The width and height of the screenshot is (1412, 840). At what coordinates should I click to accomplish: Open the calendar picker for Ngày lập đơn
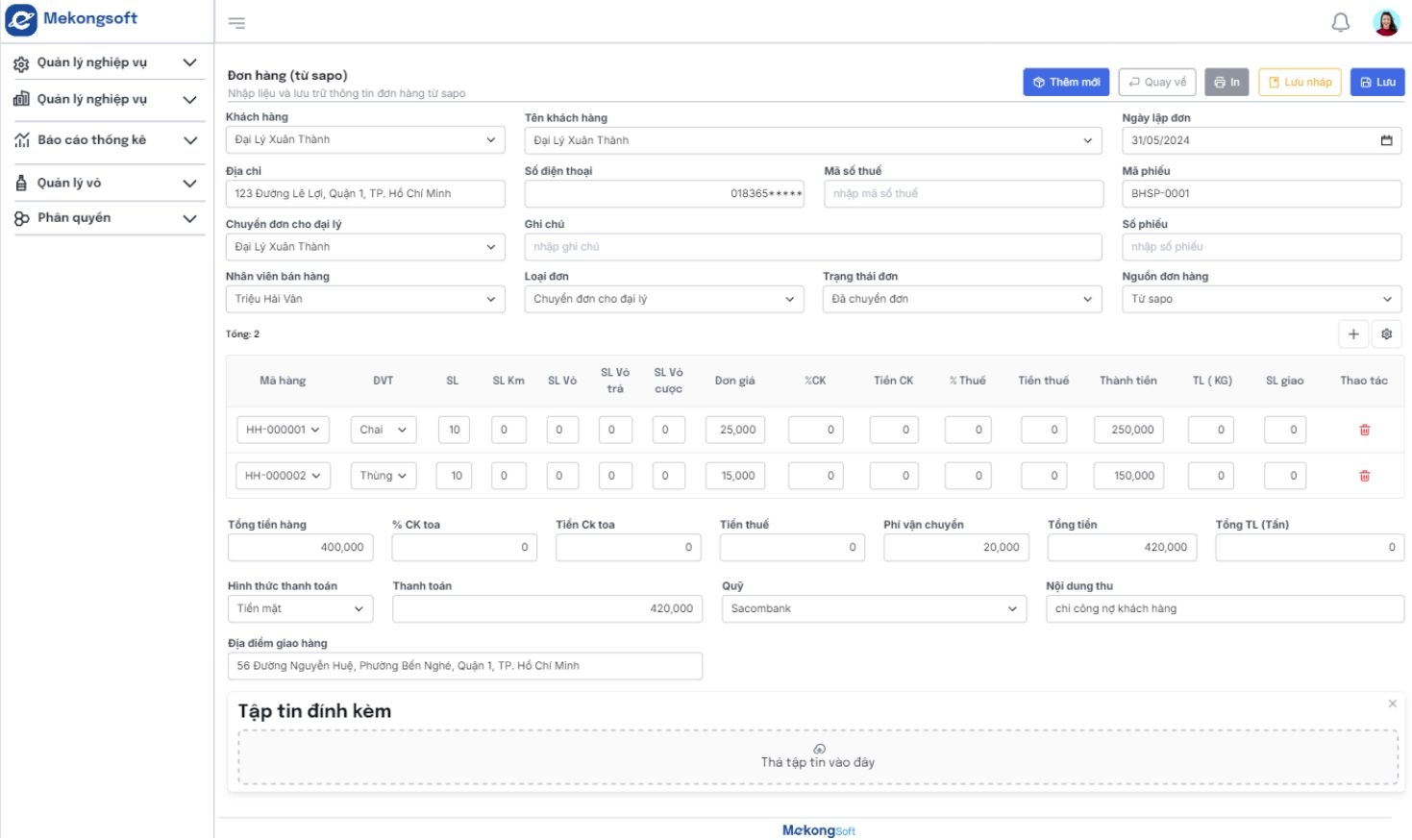(1387, 140)
